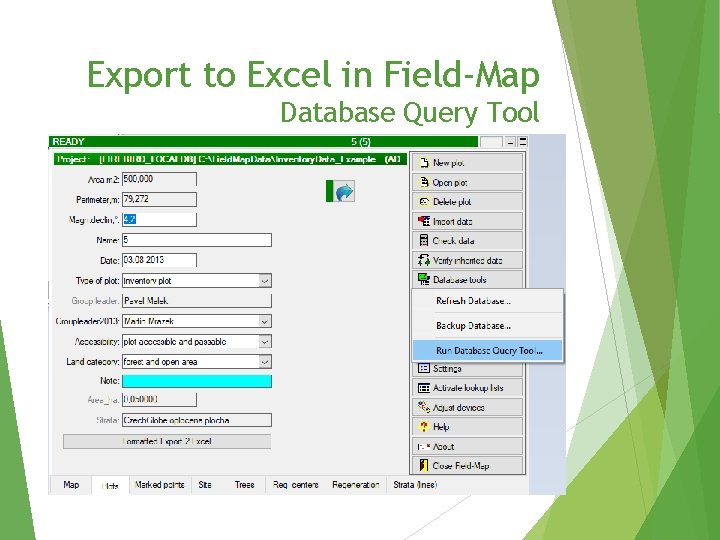
Task: Click the Area_ha input field
Action: click(159, 399)
